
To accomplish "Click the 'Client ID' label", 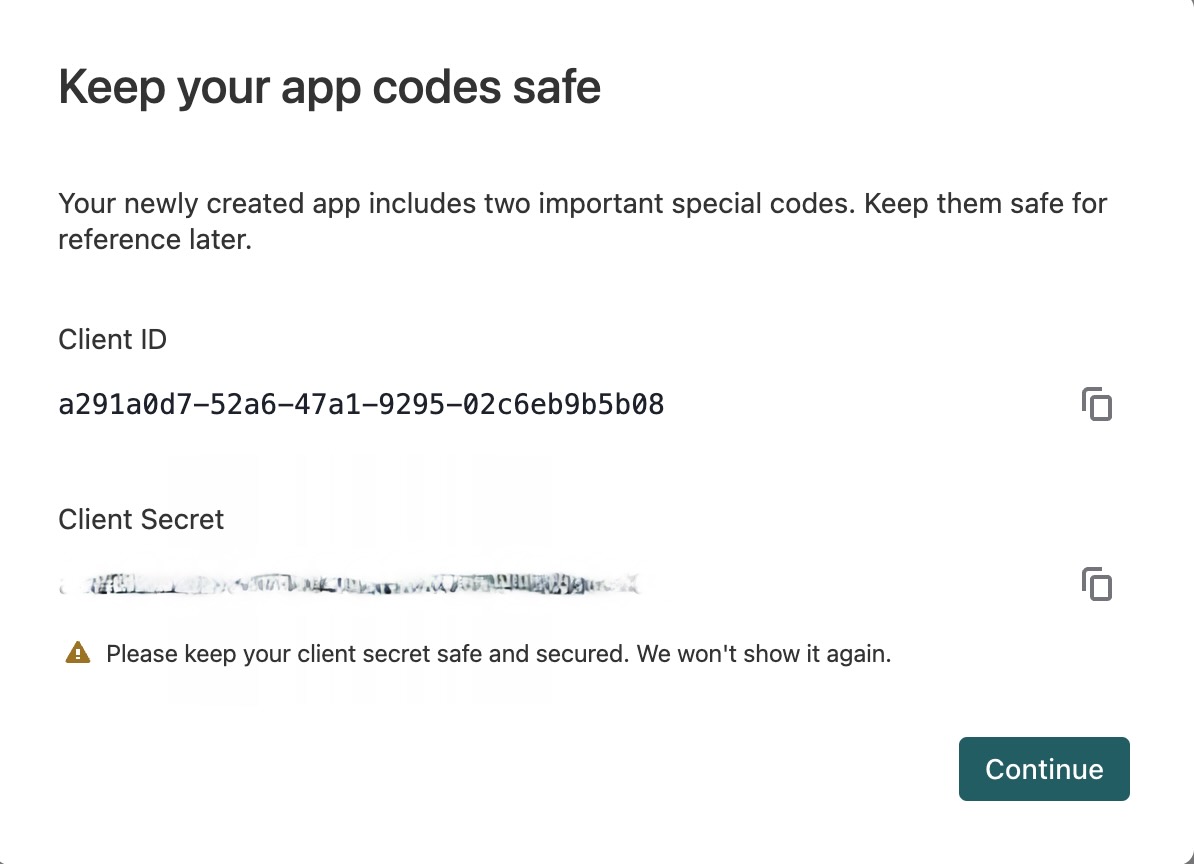I will (x=113, y=340).
